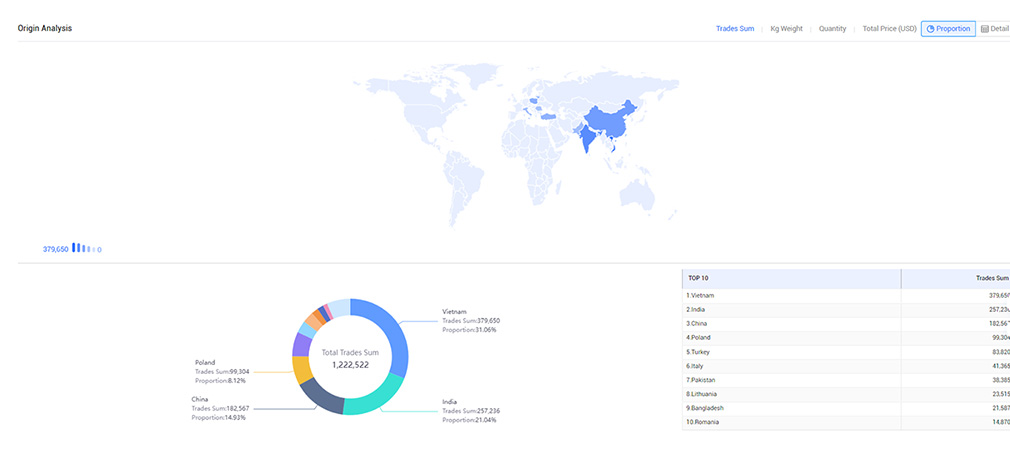This screenshot has height=450, width=1010.
Task: Switch to the Trades Sum tab
Action: [734, 29]
